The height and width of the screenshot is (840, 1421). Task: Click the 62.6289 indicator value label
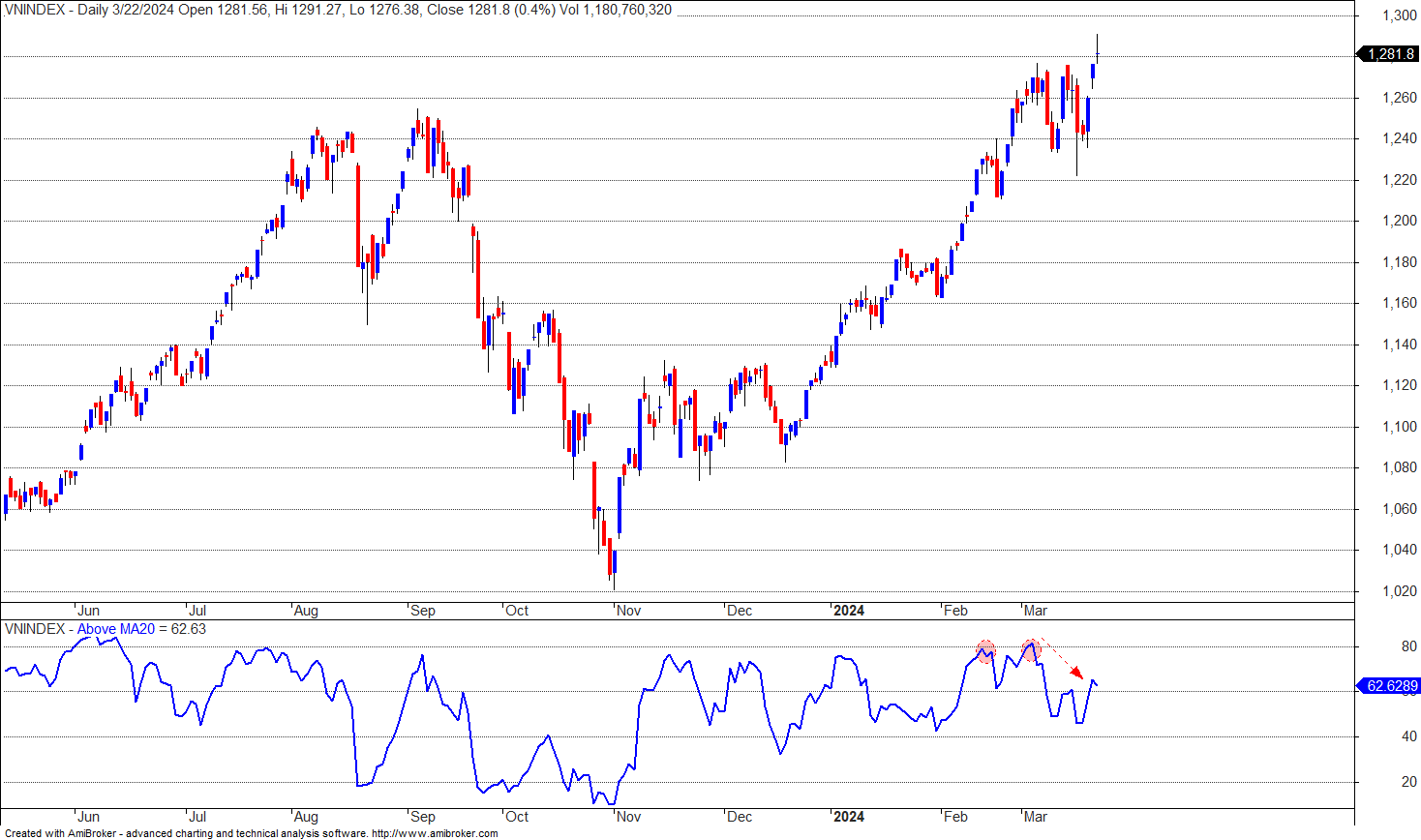click(1390, 686)
